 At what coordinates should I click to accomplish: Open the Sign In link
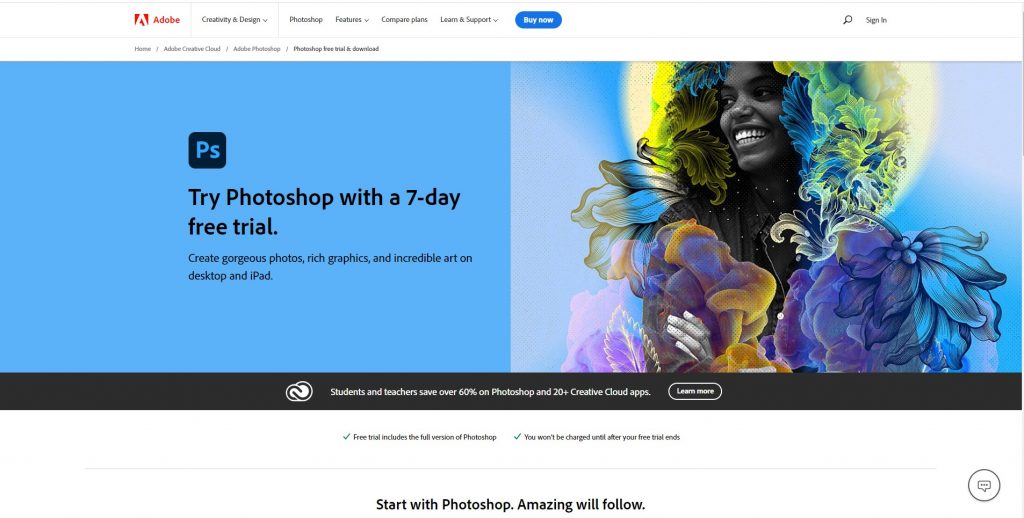tap(876, 20)
